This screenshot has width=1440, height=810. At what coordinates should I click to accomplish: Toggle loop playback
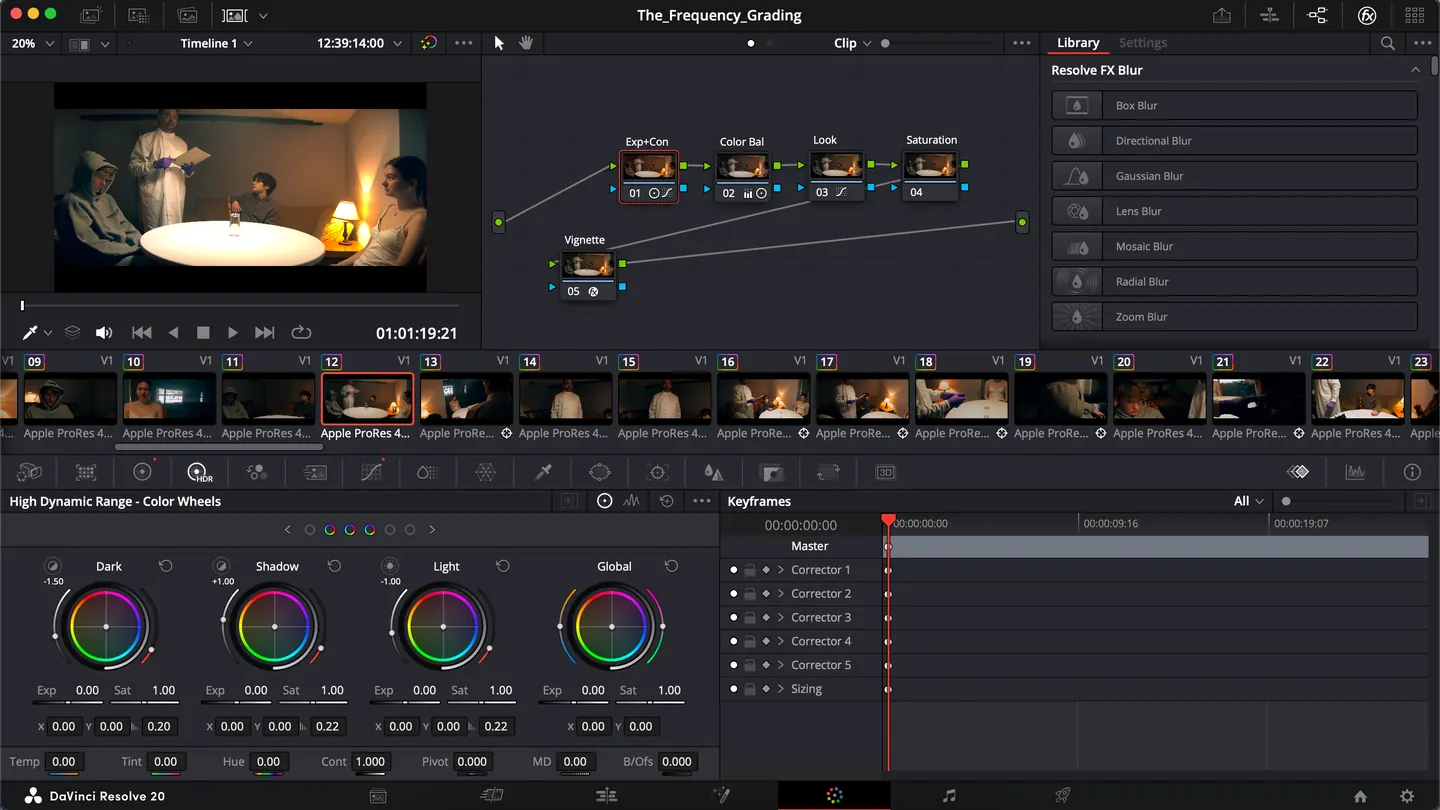coord(301,332)
